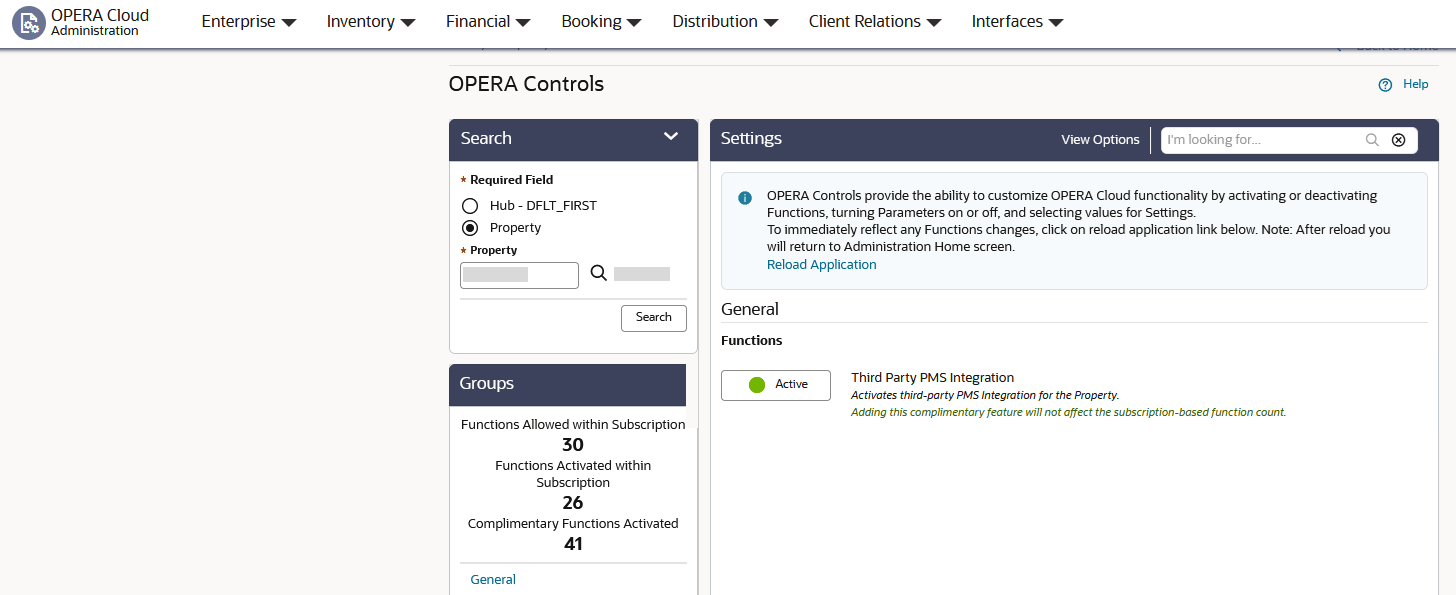The height and width of the screenshot is (595, 1456).
Task: Select the General group link
Action: click(x=493, y=580)
